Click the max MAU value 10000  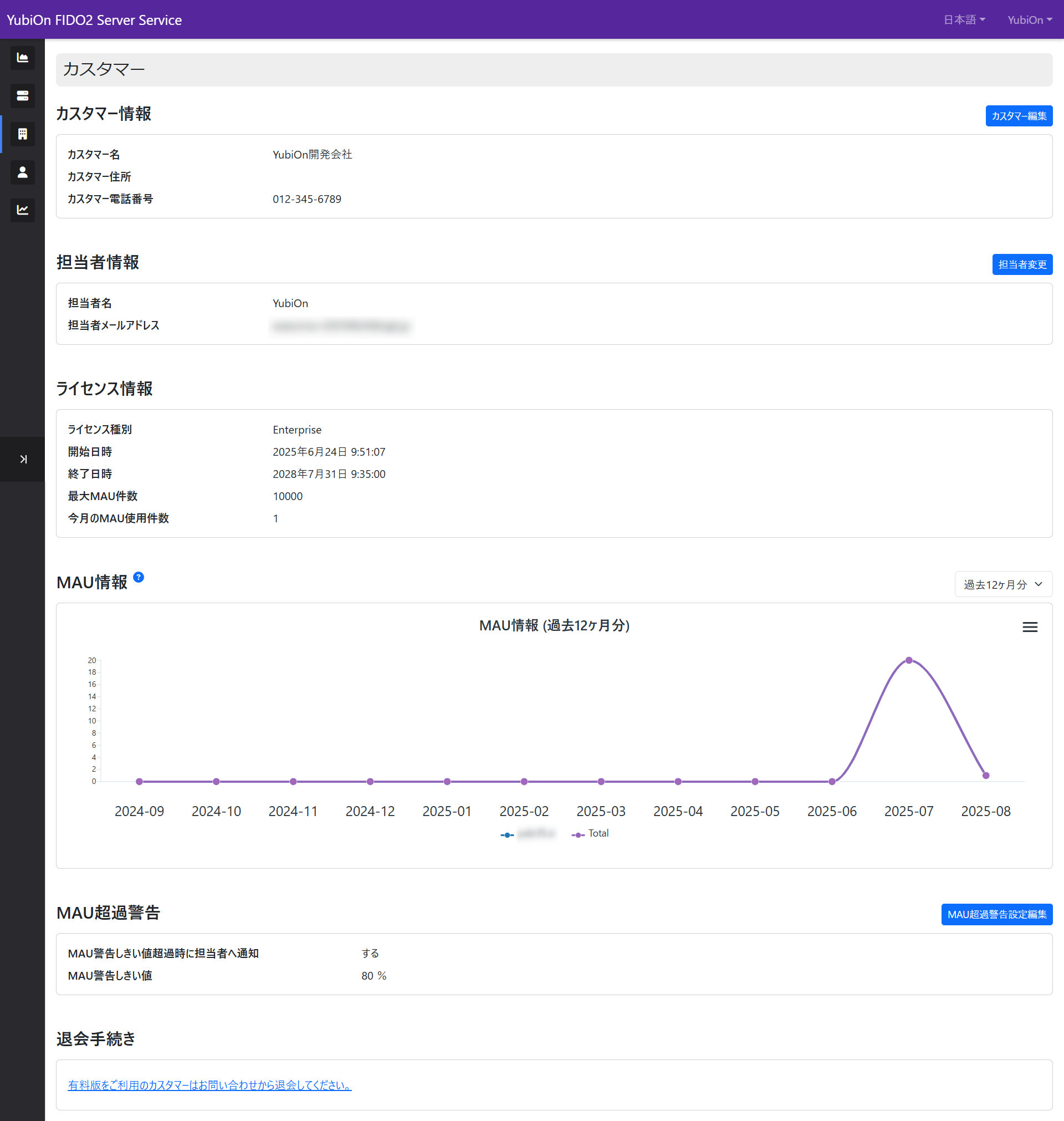[x=288, y=496]
